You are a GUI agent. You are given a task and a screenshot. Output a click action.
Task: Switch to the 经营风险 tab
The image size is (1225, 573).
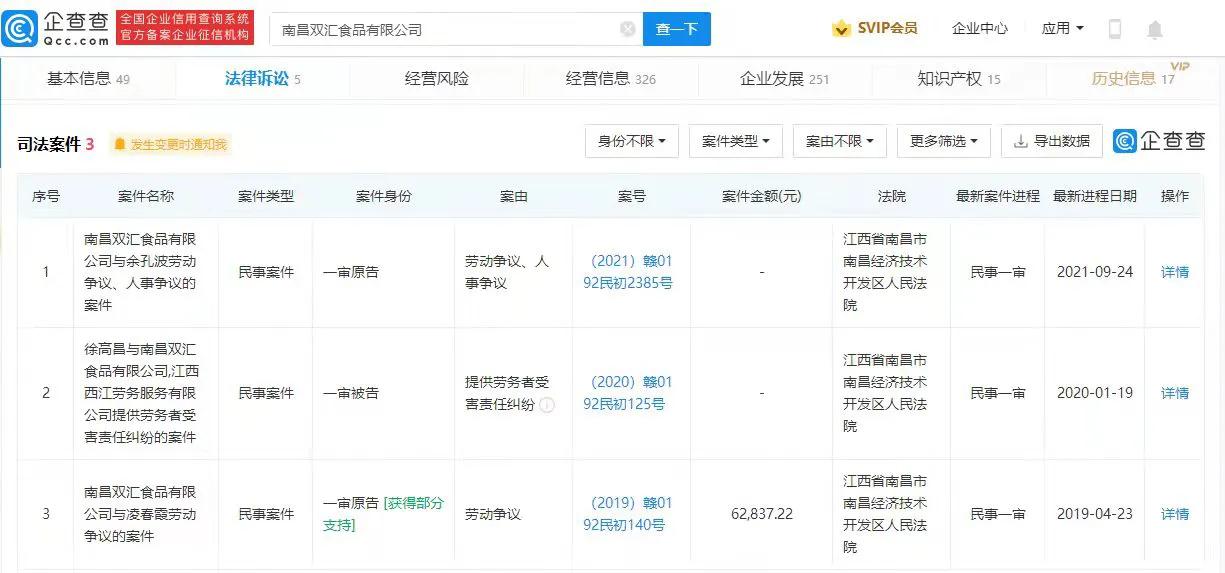click(x=437, y=79)
